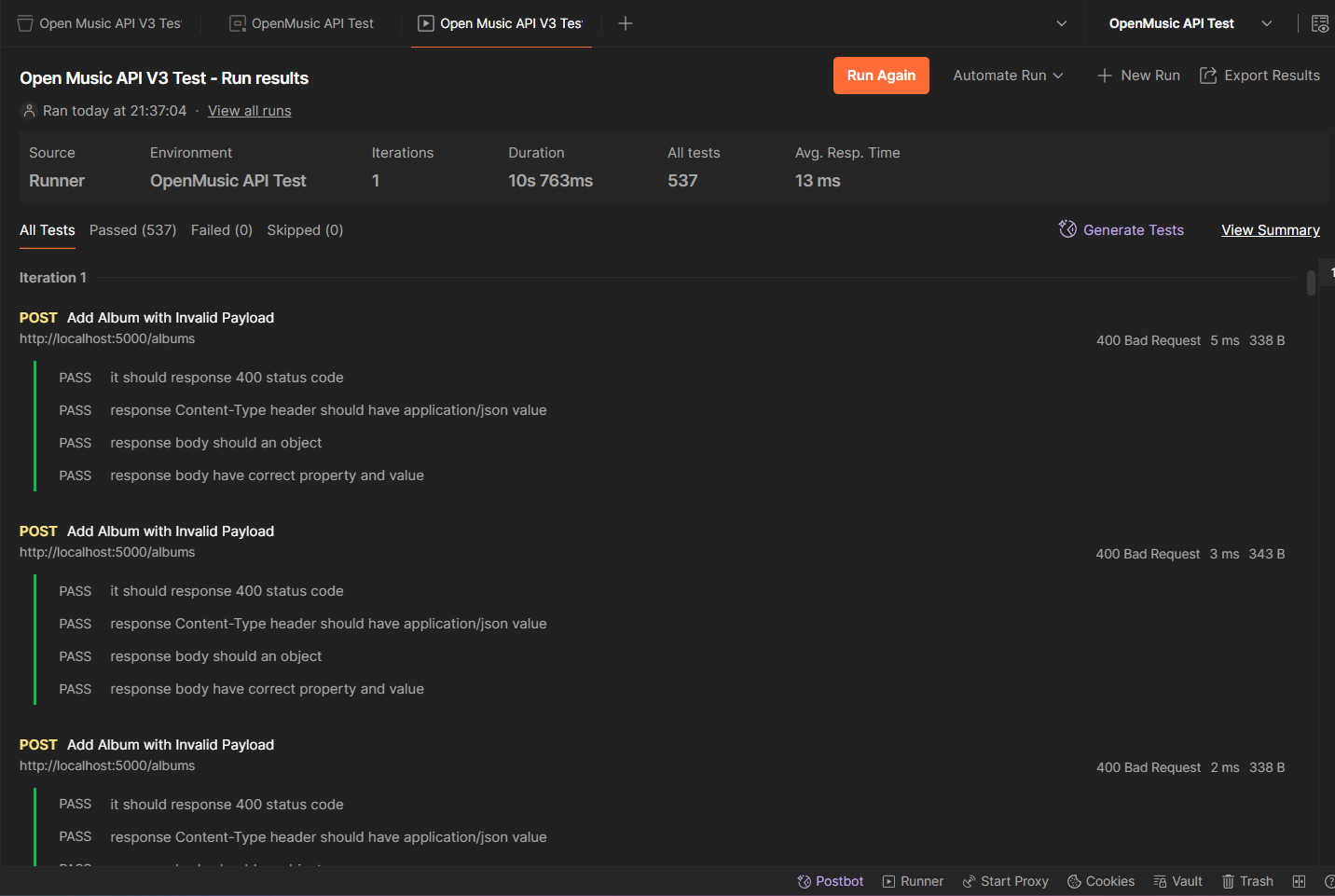Open the first Open Music API V3 Test collection tab
The height and width of the screenshot is (896, 1335).
click(100, 23)
